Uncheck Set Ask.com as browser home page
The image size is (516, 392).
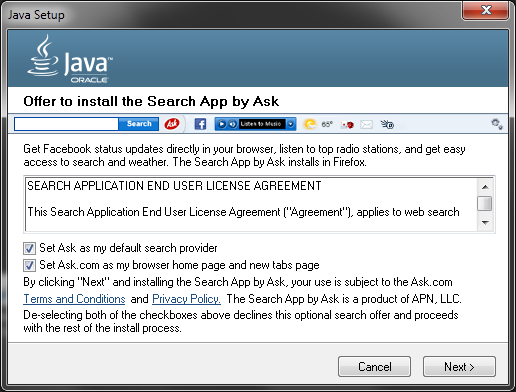(29, 265)
